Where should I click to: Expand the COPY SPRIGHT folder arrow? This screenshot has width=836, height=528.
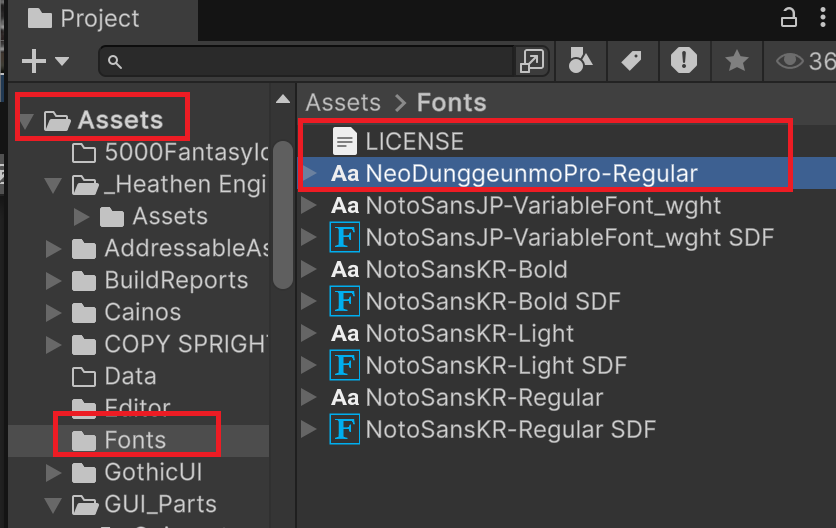tap(53, 345)
